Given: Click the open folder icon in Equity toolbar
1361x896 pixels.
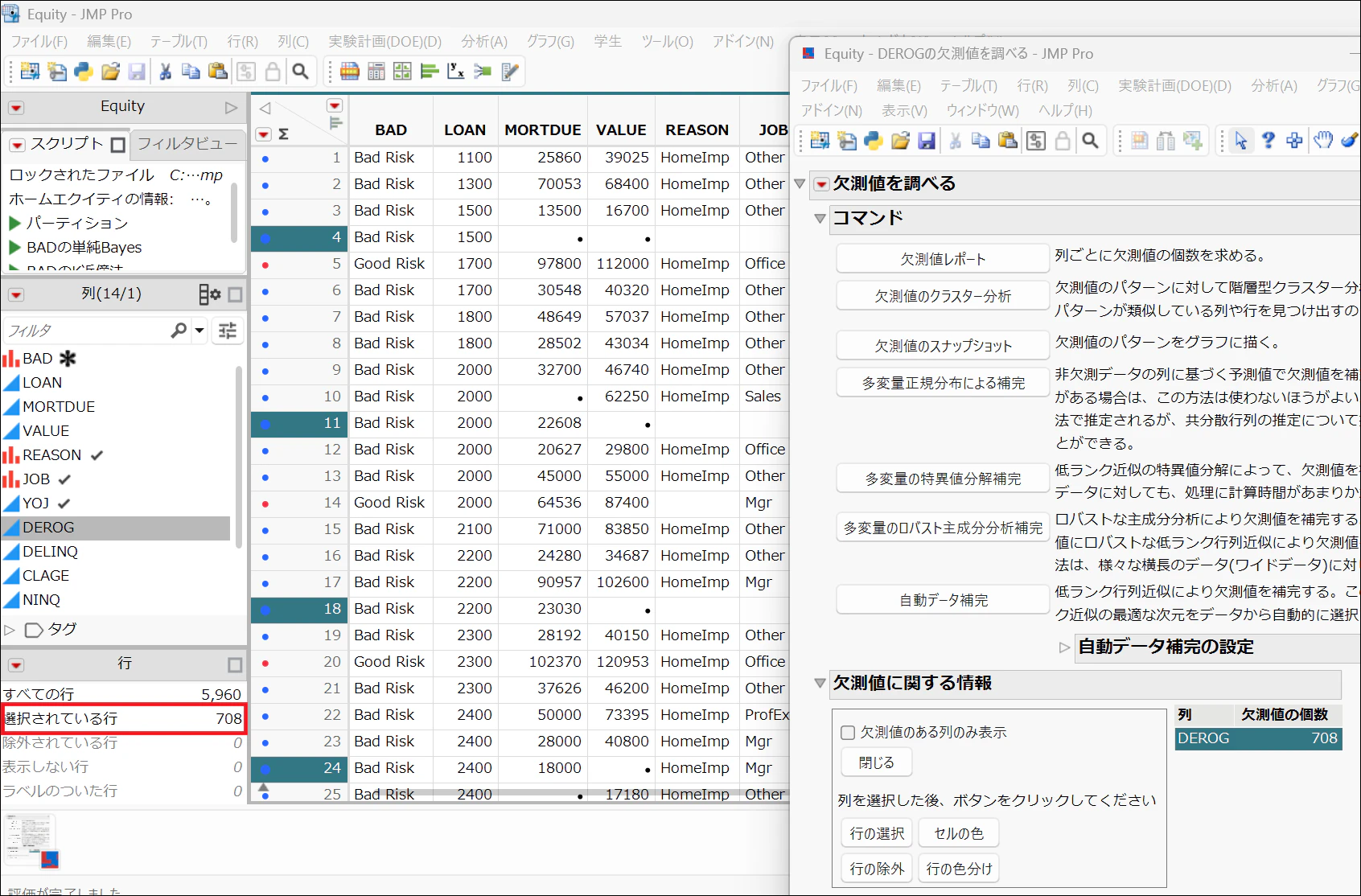Looking at the screenshot, I should coord(110,72).
